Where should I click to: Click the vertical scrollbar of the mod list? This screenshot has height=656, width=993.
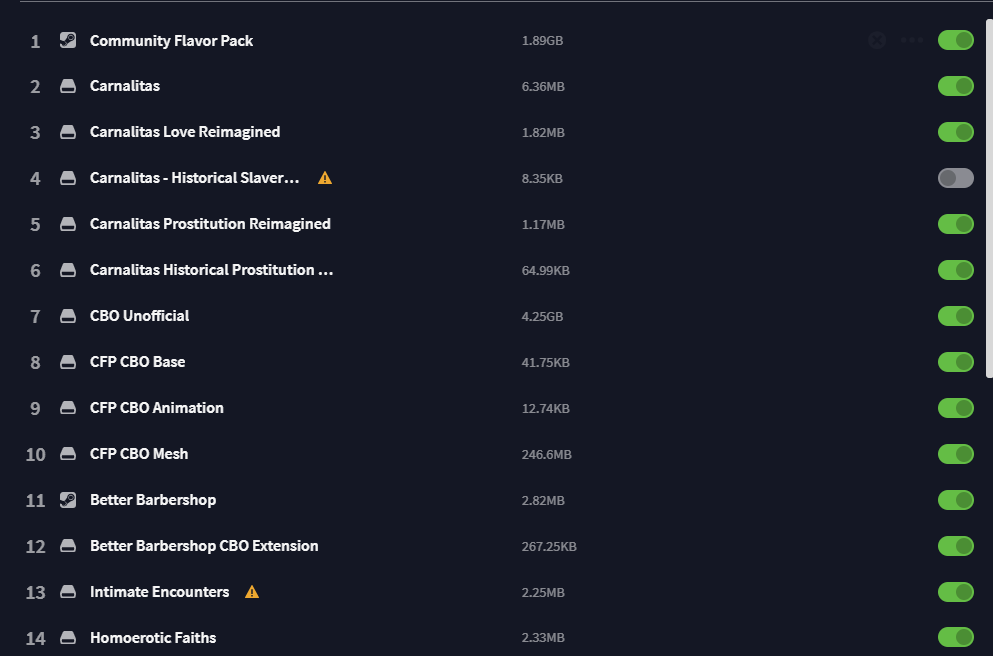pos(989,199)
